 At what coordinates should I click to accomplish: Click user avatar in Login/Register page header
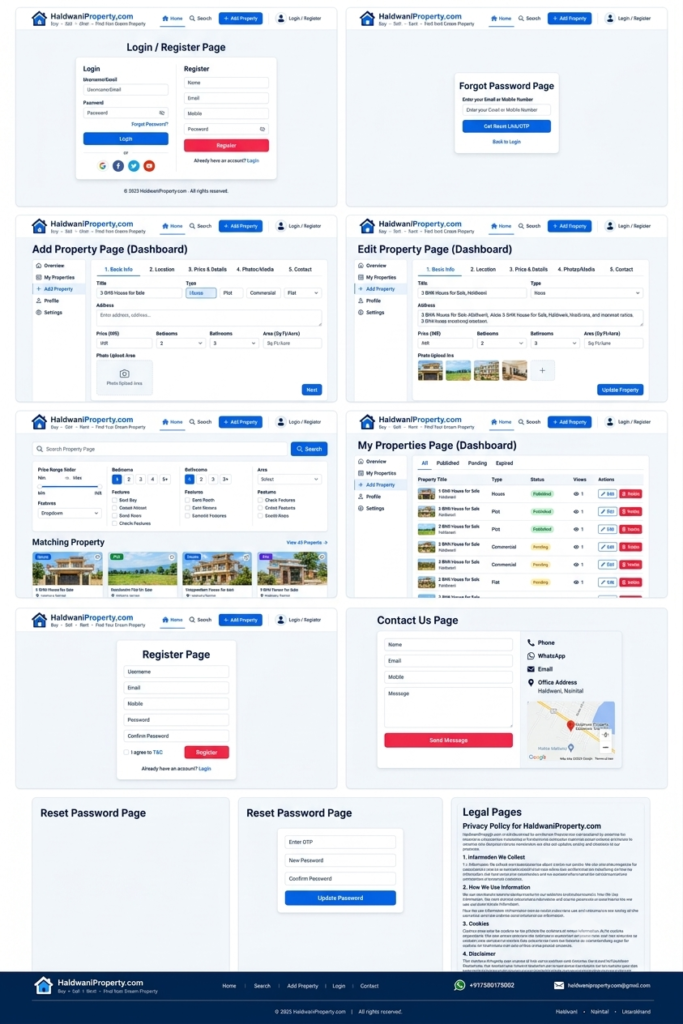point(281,18)
